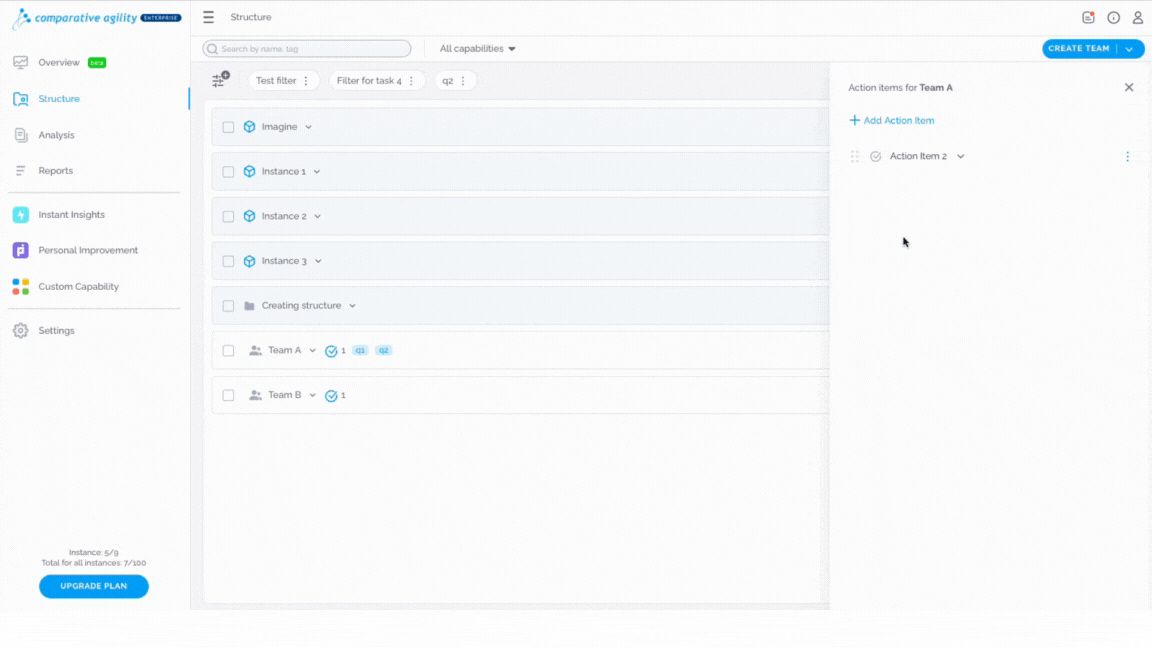The image size is (1152, 648).
Task: Expand the Instance 3 row chevron
Action: pyautogui.click(x=318, y=262)
